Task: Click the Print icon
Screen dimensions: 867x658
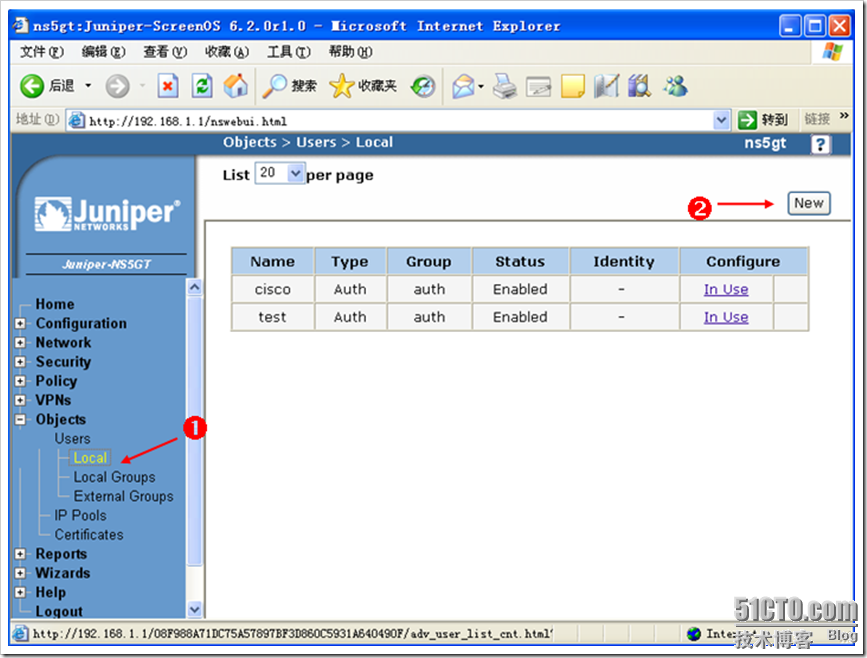Action: (x=504, y=86)
